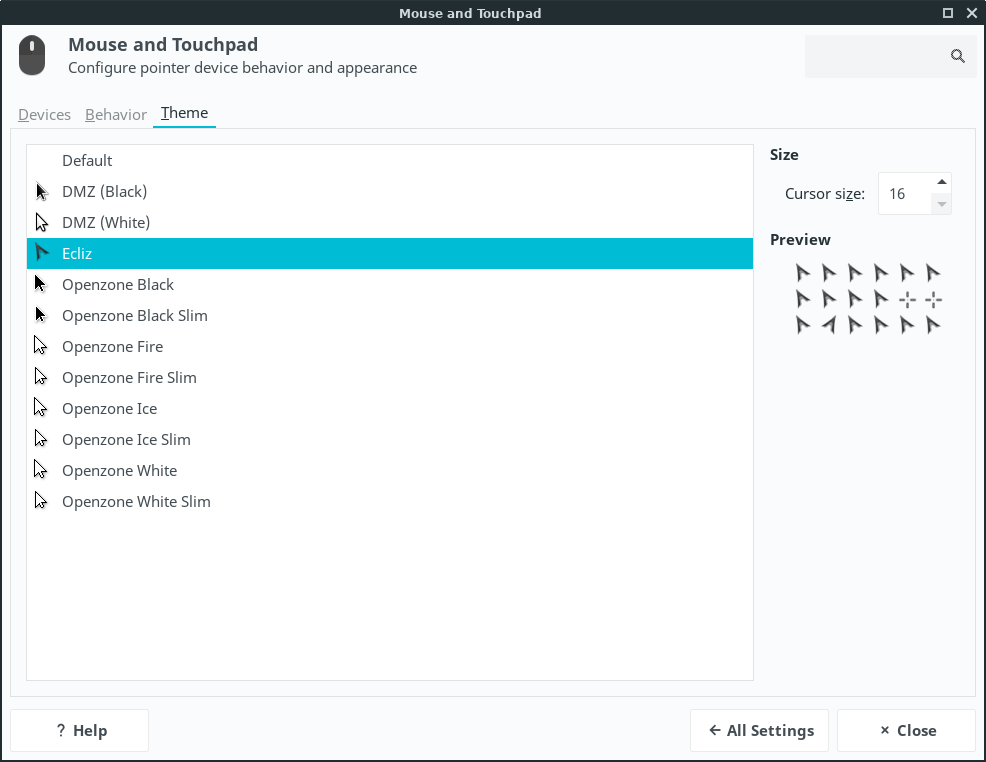Click the Openzone Black cursor arrow icon
The width and height of the screenshot is (986, 762).
[41, 285]
